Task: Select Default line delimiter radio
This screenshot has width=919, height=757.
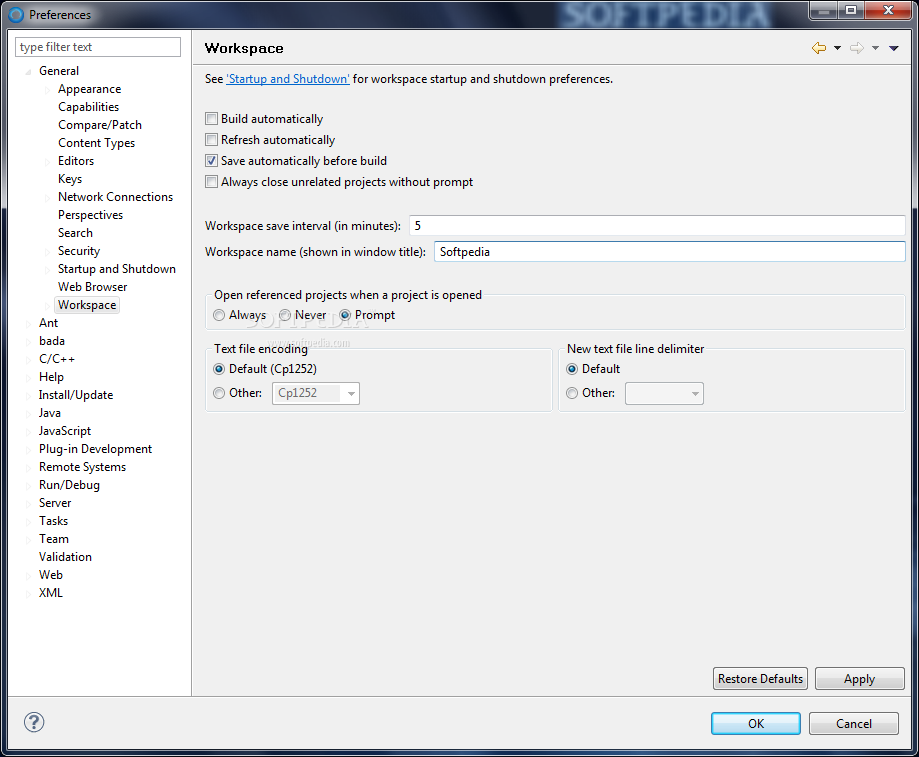Action: point(572,369)
